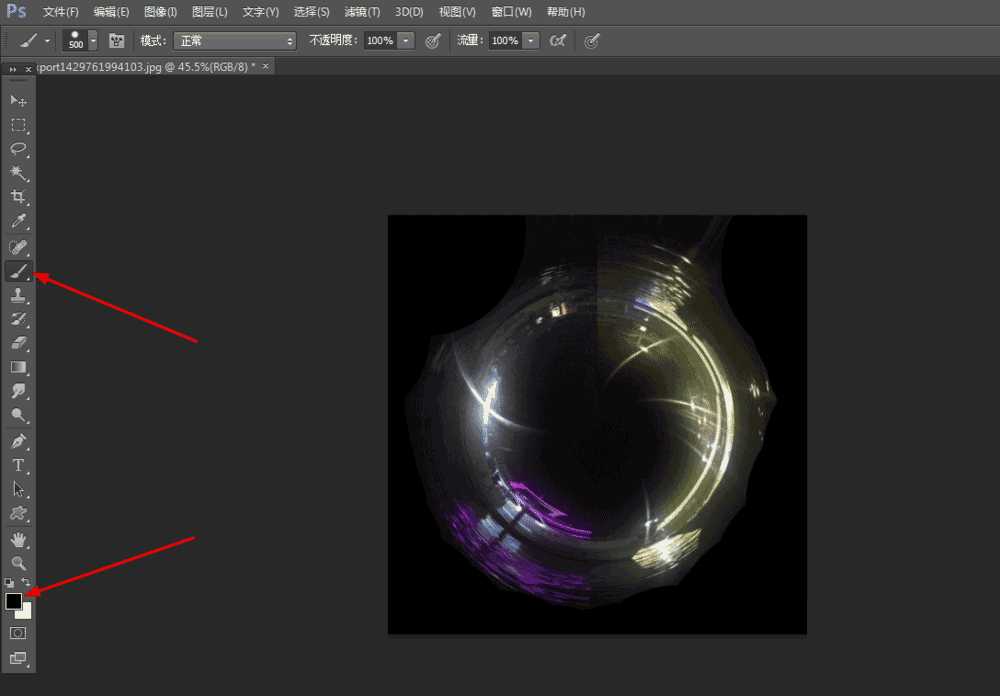This screenshot has height=696, width=1000.
Task: Select the Gradient tool
Action: click(x=17, y=367)
